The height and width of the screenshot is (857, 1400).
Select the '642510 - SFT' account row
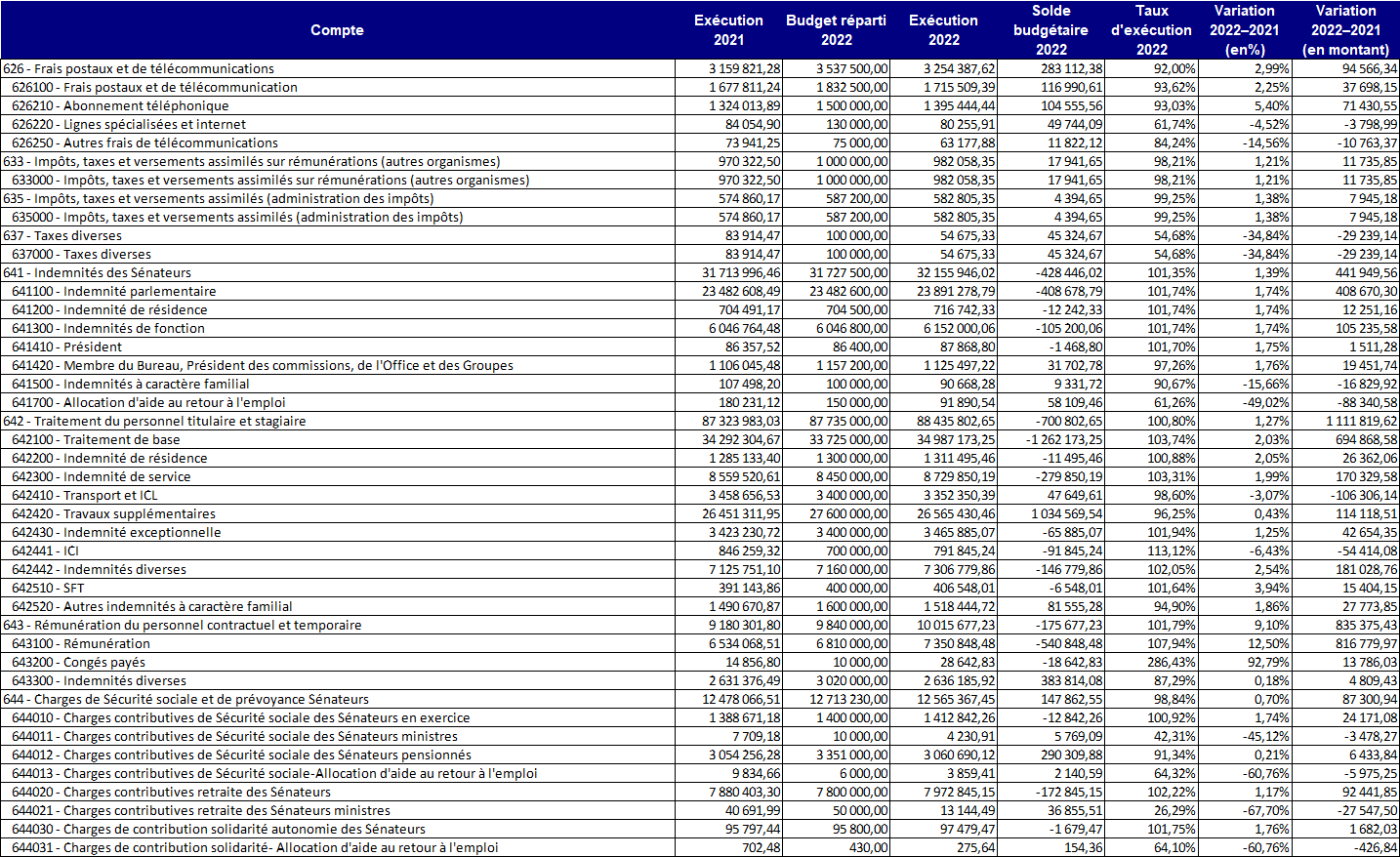(49, 589)
